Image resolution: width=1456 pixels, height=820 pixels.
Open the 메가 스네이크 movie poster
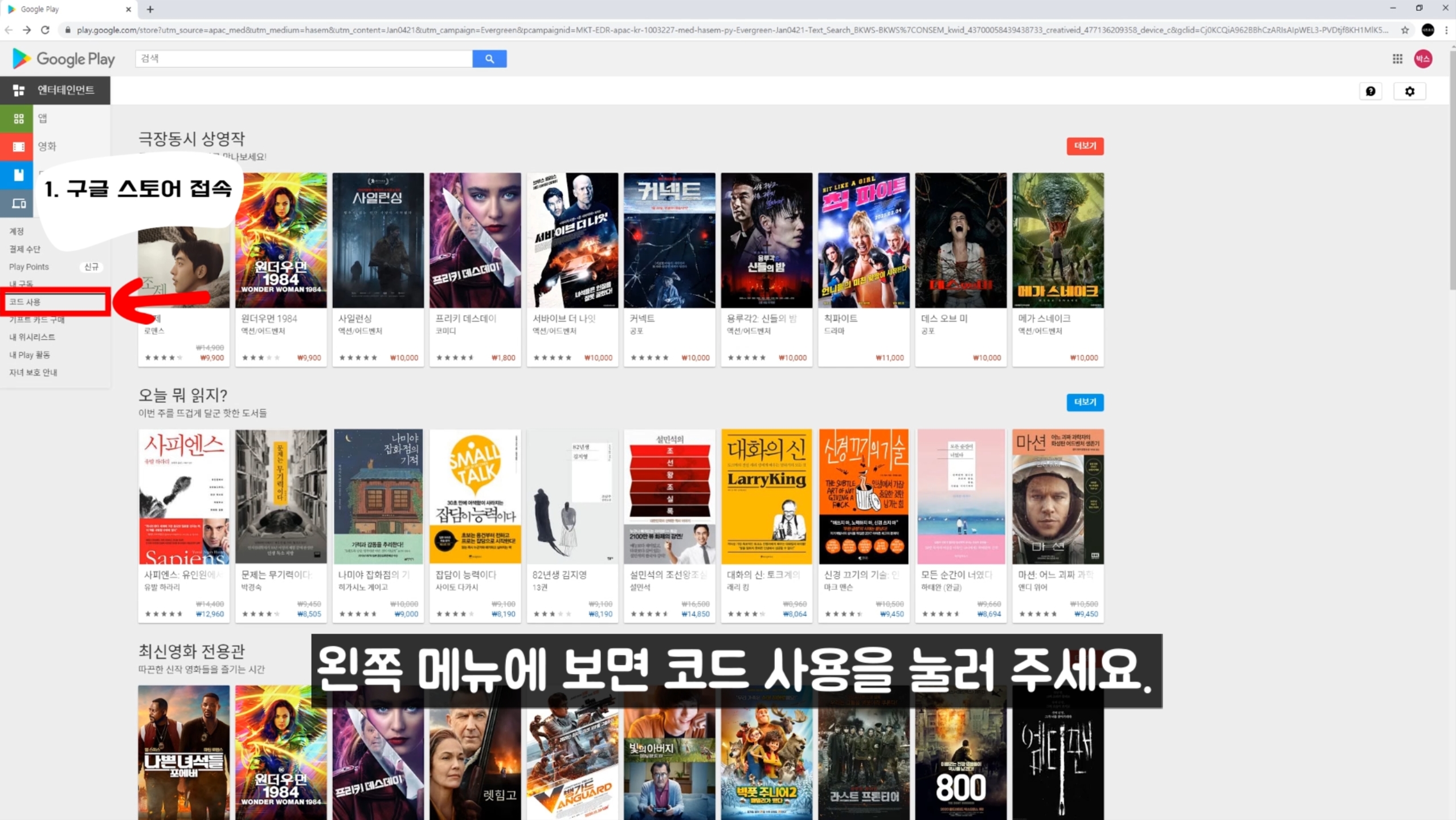(1058, 240)
